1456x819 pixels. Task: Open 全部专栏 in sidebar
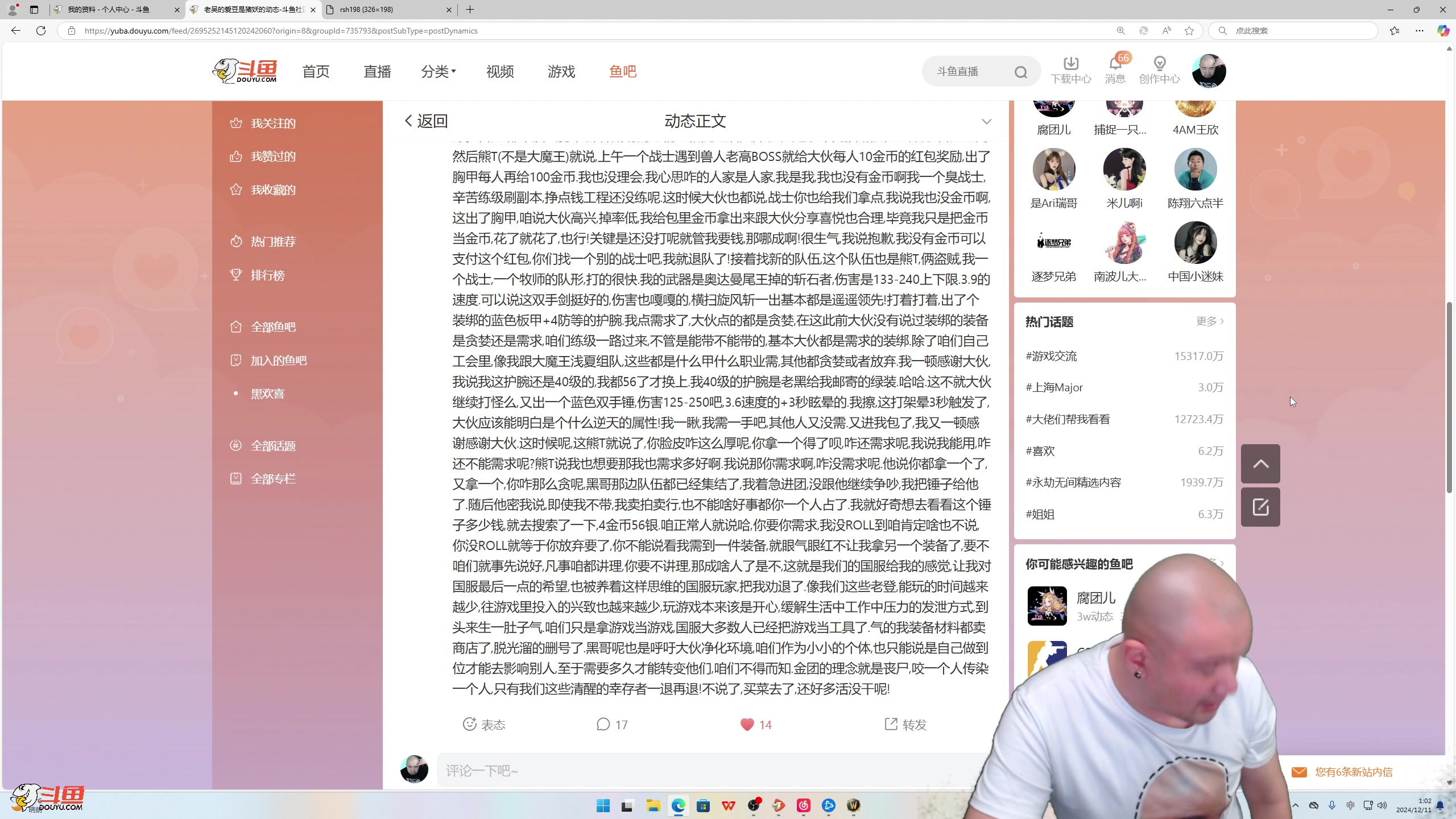(x=262, y=479)
